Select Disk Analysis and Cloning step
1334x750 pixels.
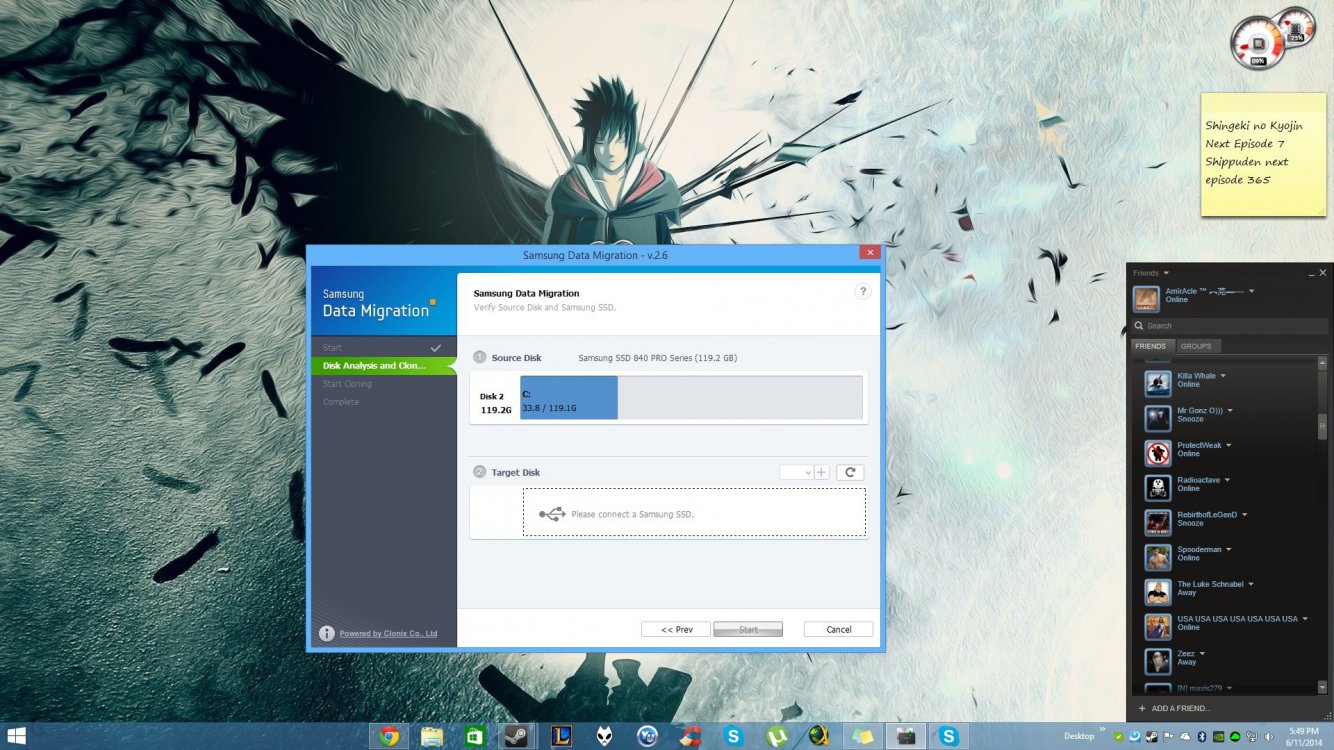pyautogui.click(x=384, y=365)
